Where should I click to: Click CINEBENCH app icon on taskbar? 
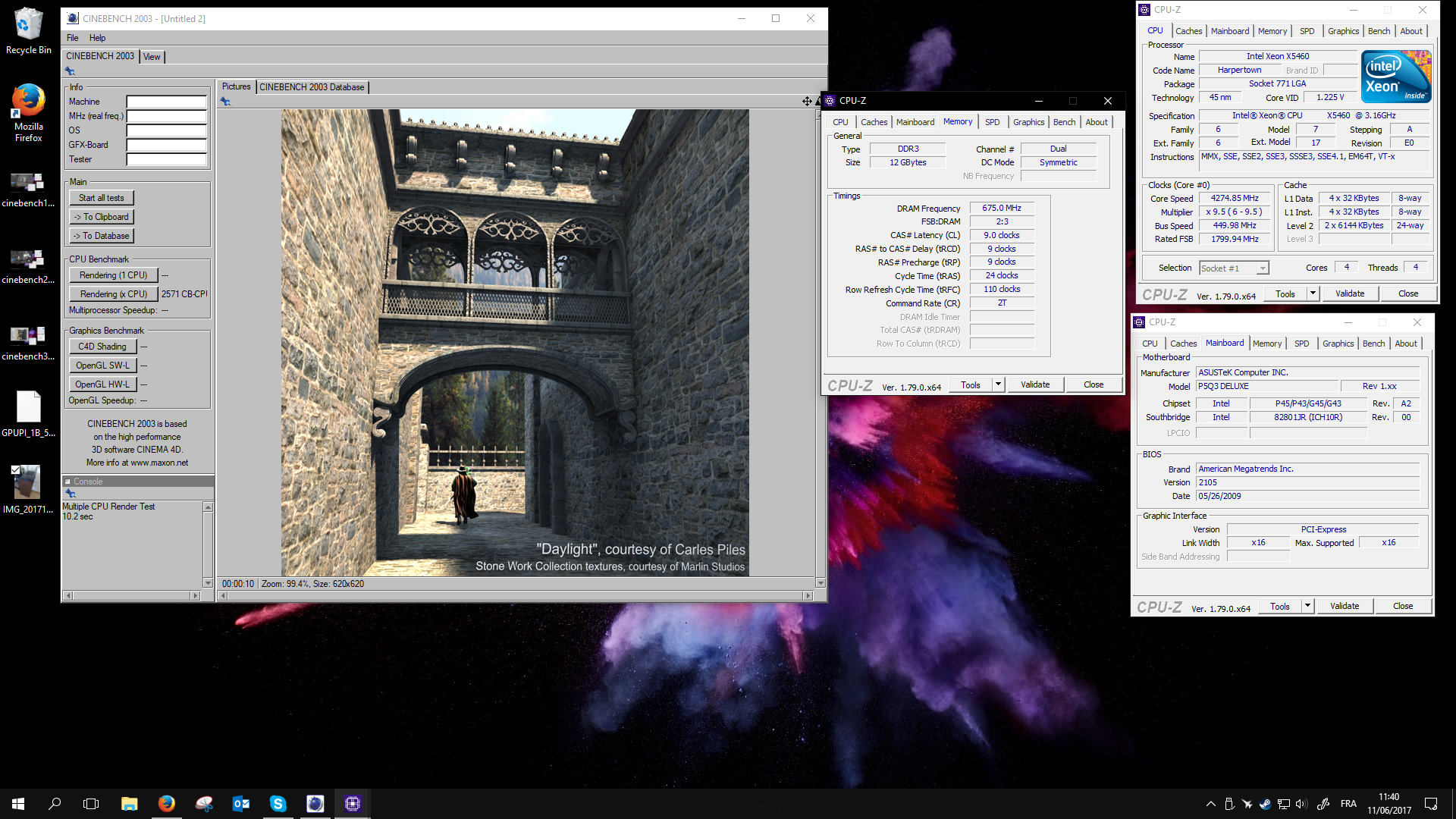point(315,804)
